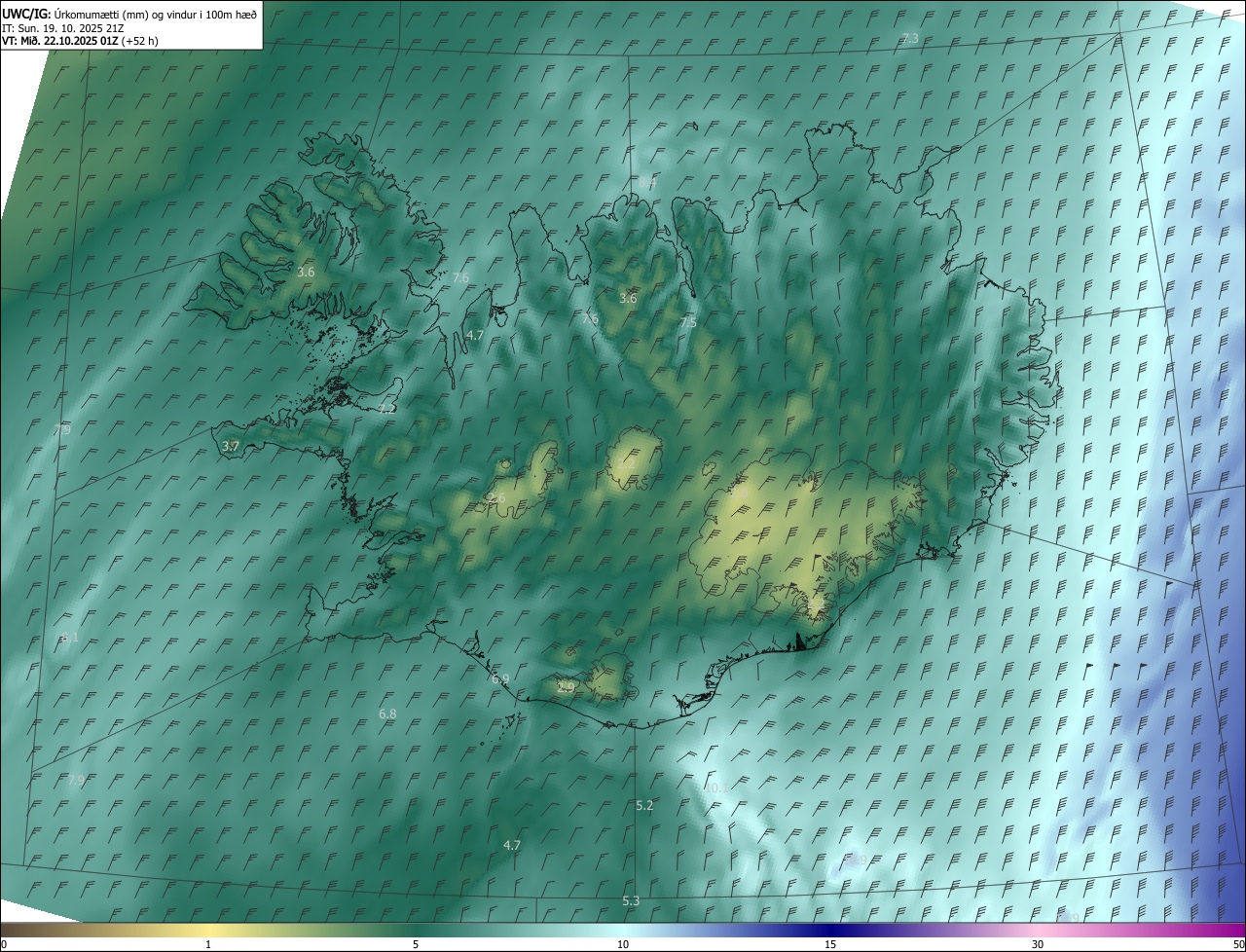Pick the 3.7 value on Snæfellsnes peninsula
Image resolution: width=1246 pixels, height=952 pixels.
pyautogui.click(x=231, y=446)
